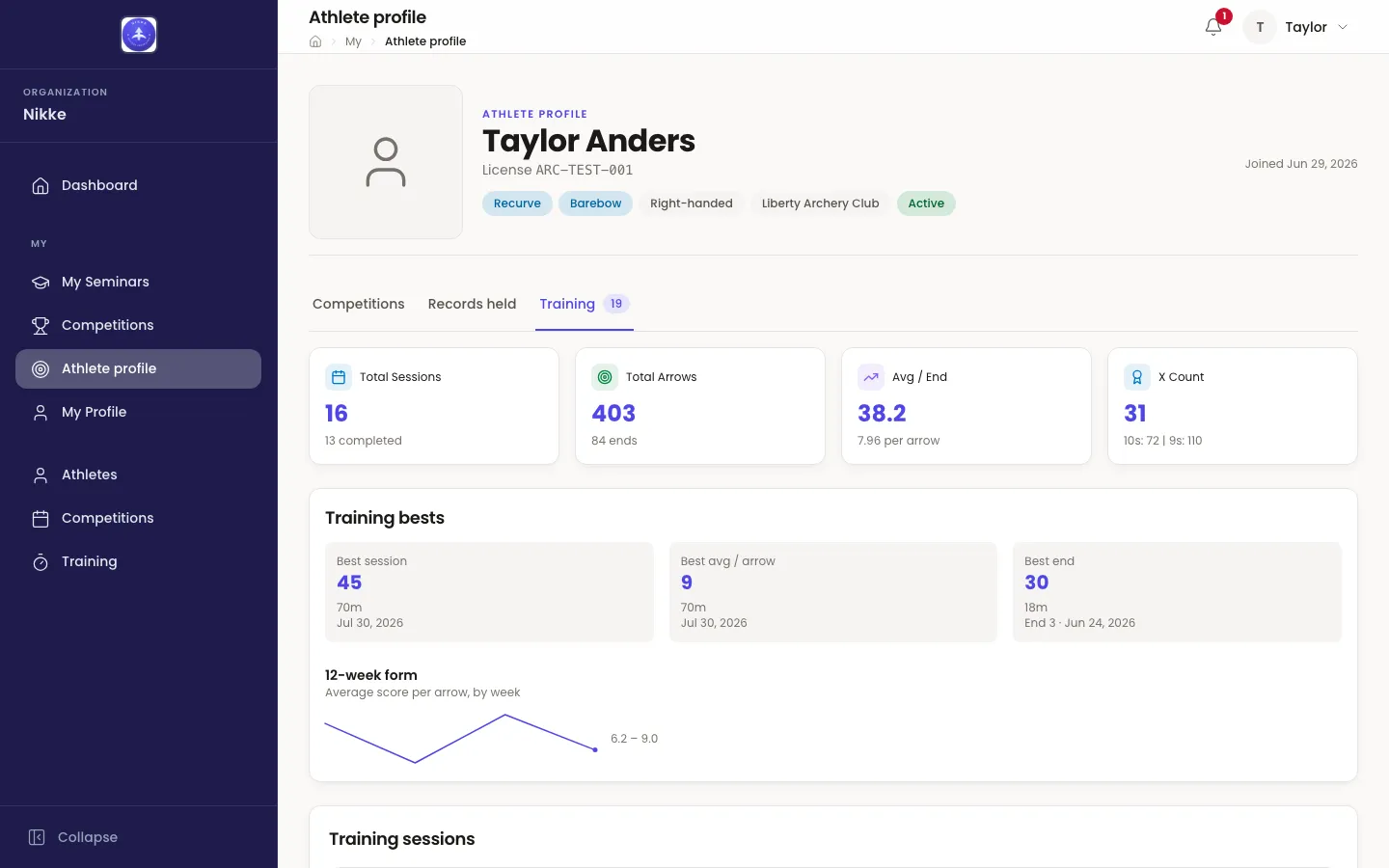The height and width of the screenshot is (868, 1389).
Task: Click the Active status badge
Action: pyautogui.click(x=926, y=203)
